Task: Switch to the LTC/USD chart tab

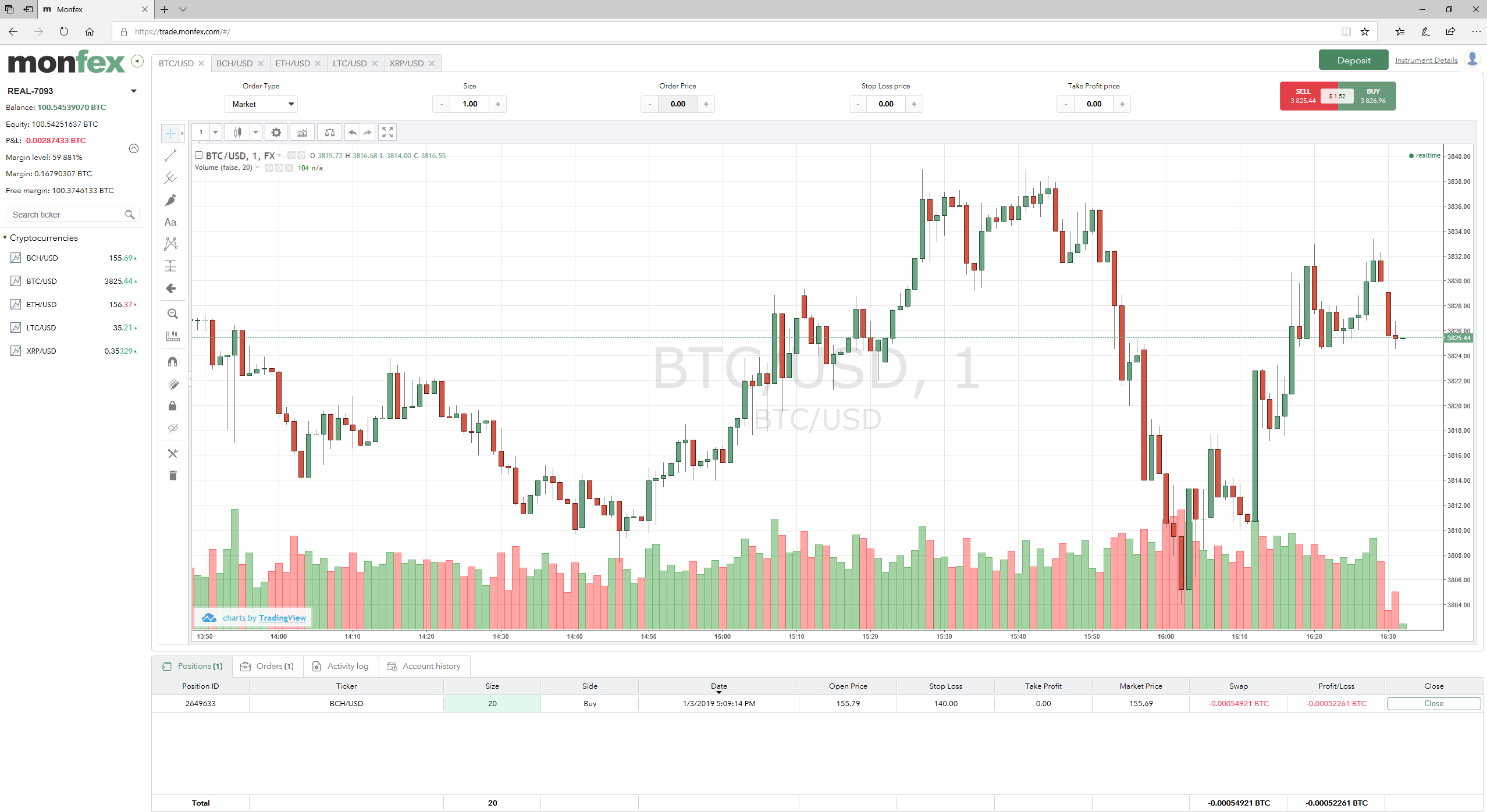Action: (350, 63)
